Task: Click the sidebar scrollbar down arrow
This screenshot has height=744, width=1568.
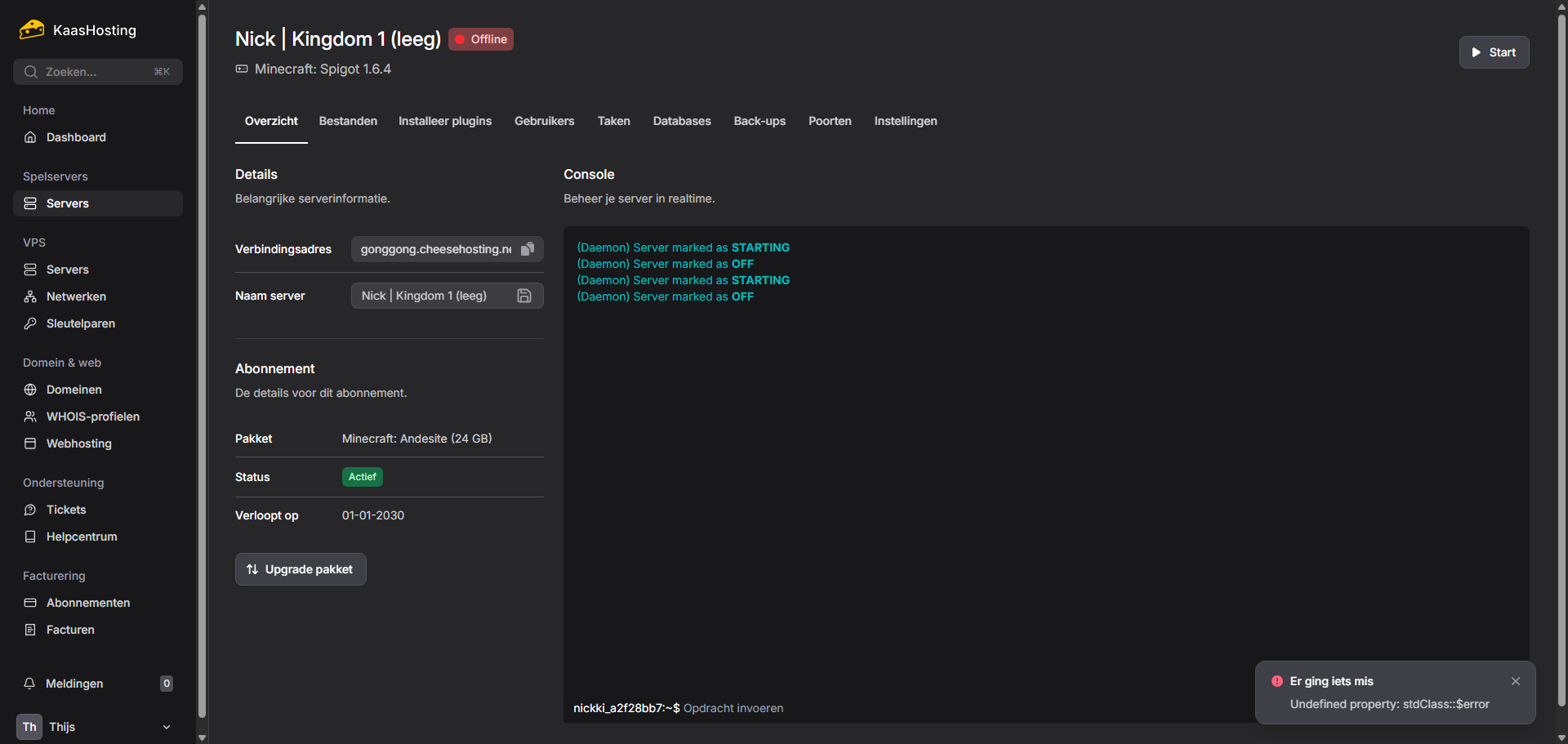Action: tap(202, 737)
